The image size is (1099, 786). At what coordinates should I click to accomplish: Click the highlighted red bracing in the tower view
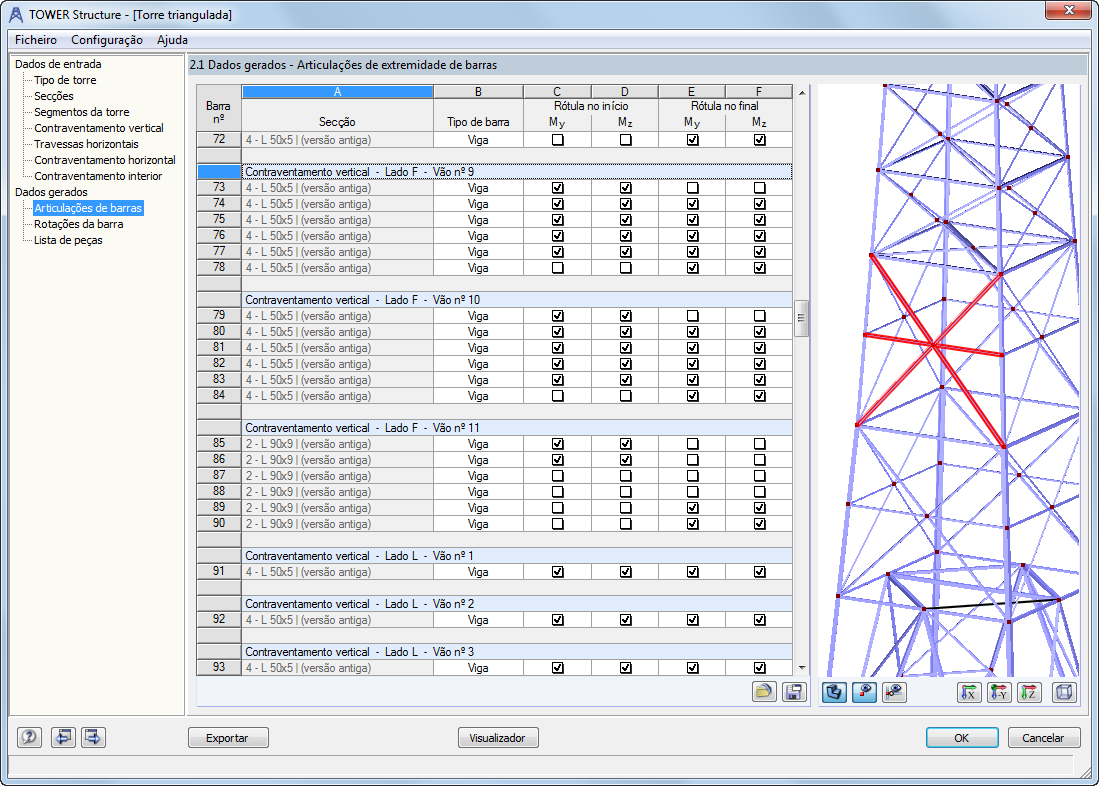coord(933,345)
